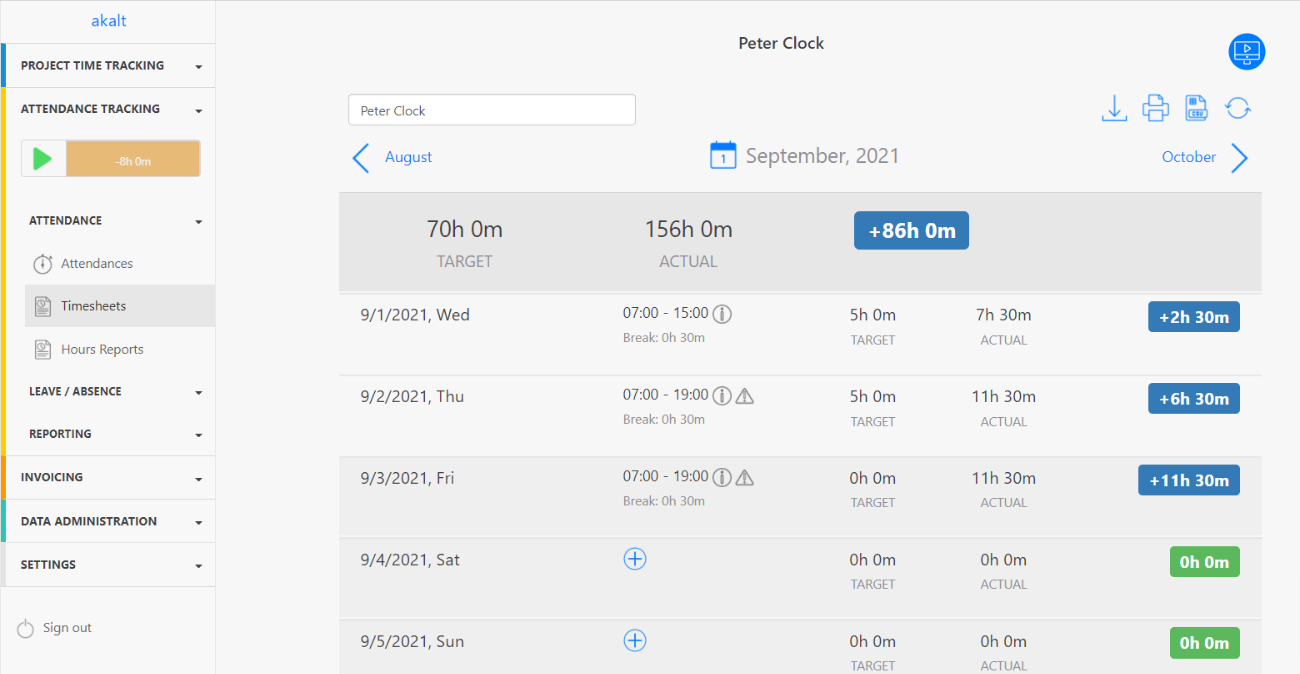
Task: Click the warning icon on the 9/2/2021 row
Action: tap(744, 395)
